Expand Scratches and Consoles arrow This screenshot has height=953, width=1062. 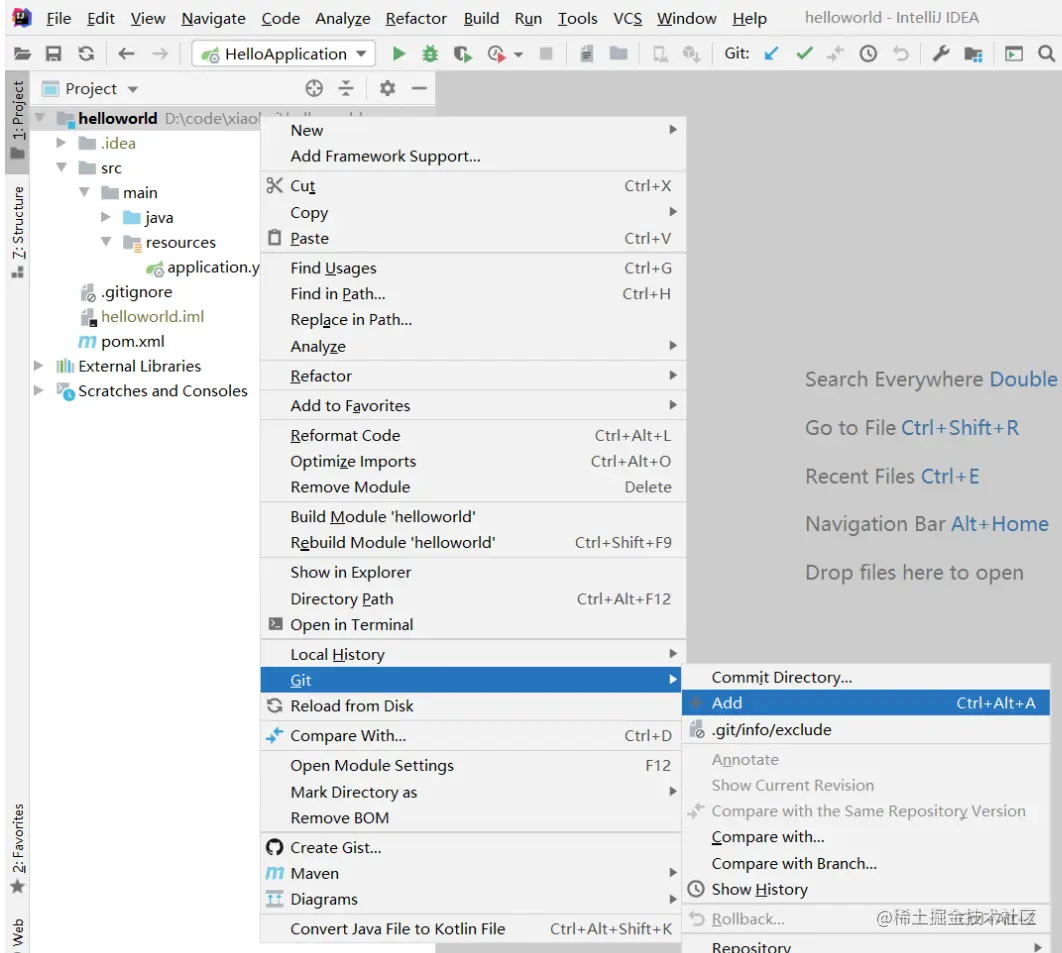tap(39, 391)
